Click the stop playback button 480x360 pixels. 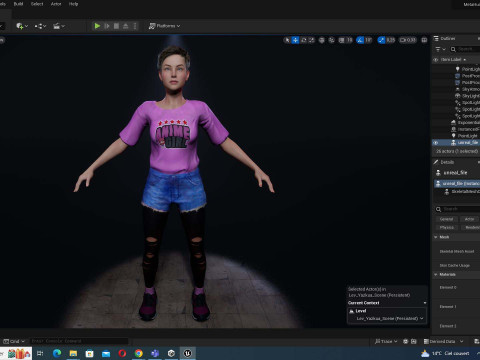click(x=116, y=26)
